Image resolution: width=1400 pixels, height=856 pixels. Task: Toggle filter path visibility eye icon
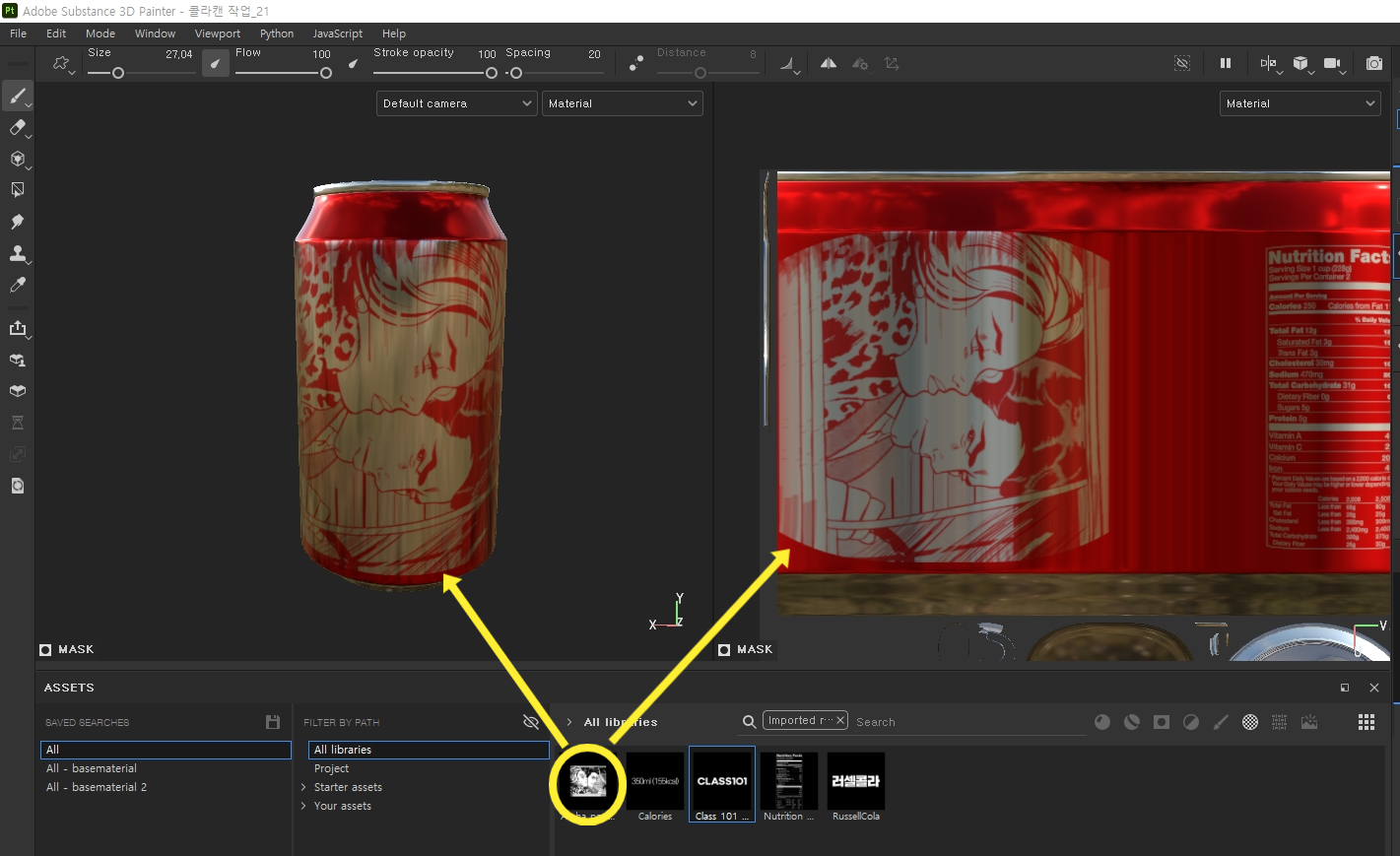531,722
